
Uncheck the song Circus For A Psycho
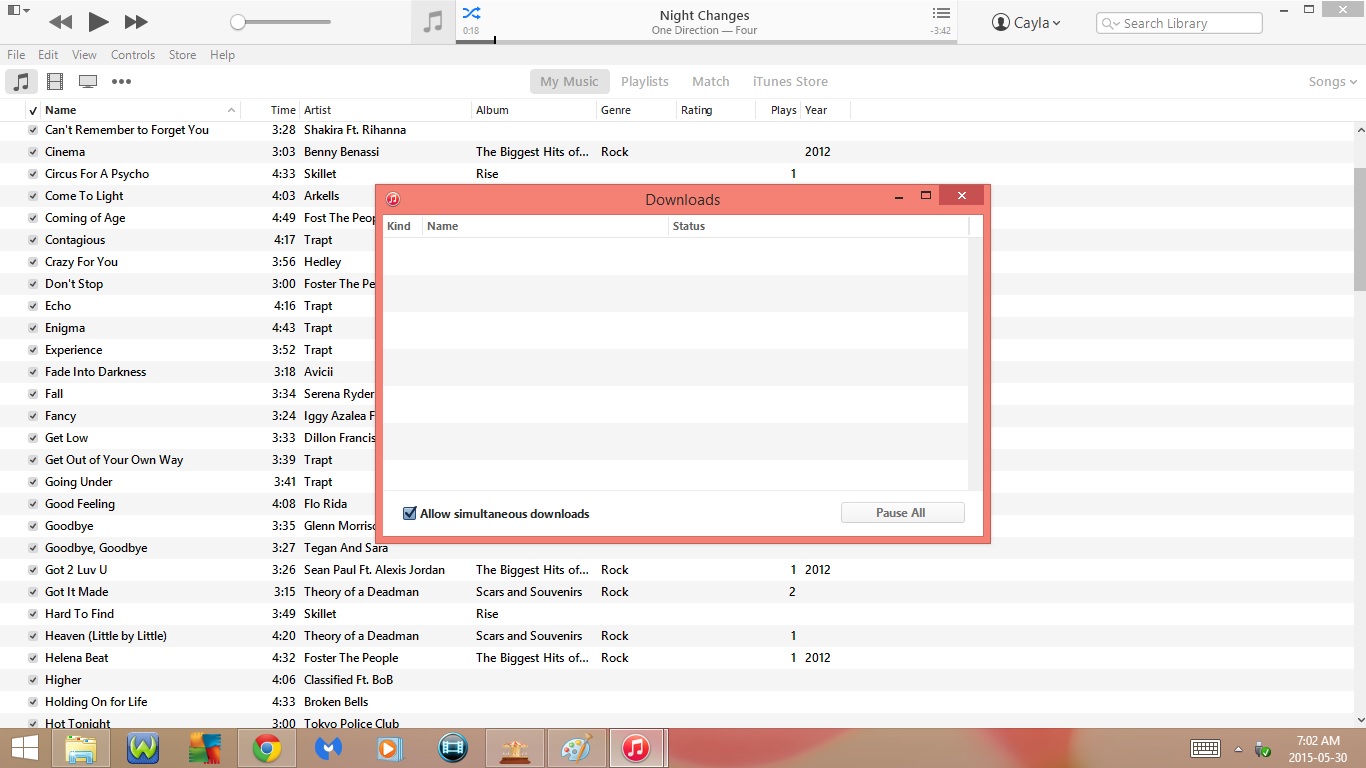pyautogui.click(x=33, y=174)
